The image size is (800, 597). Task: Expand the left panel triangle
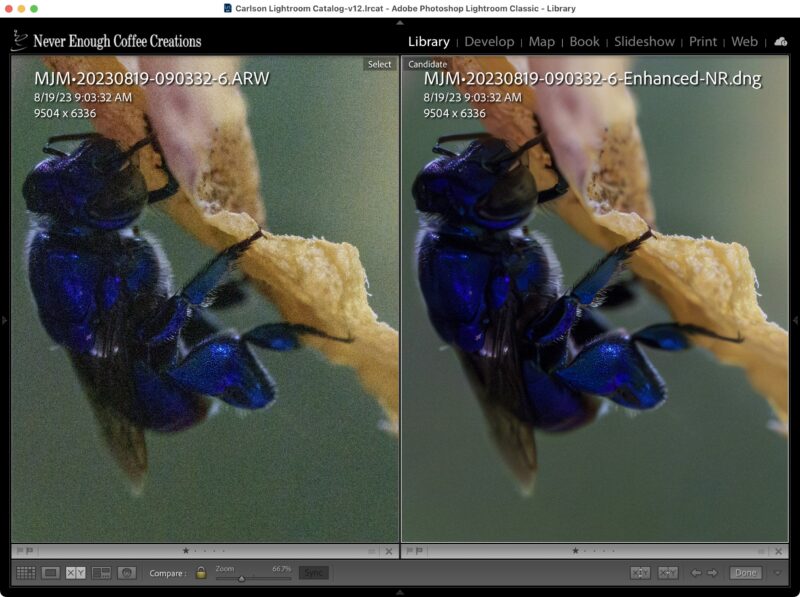click(x=4, y=320)
